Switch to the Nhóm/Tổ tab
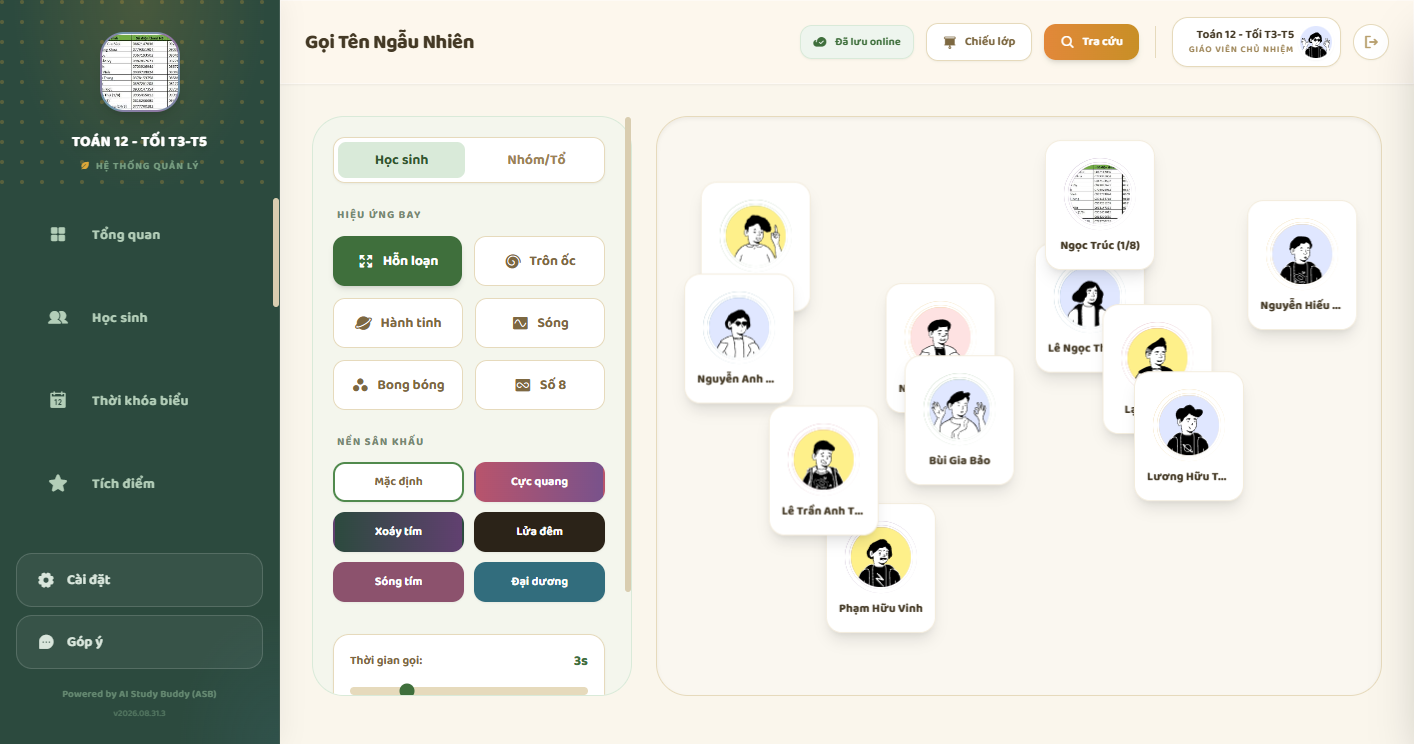 536,160
